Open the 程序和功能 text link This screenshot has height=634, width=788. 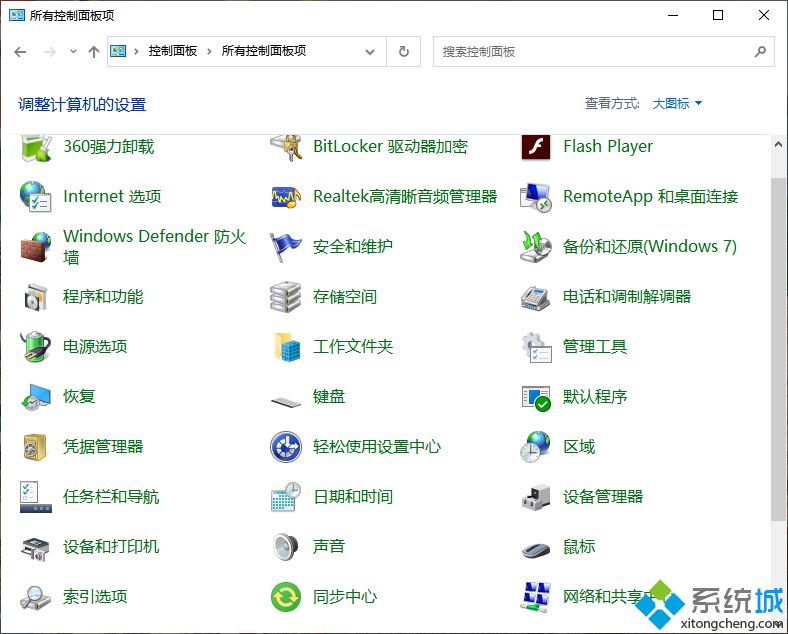coord(103,297)
